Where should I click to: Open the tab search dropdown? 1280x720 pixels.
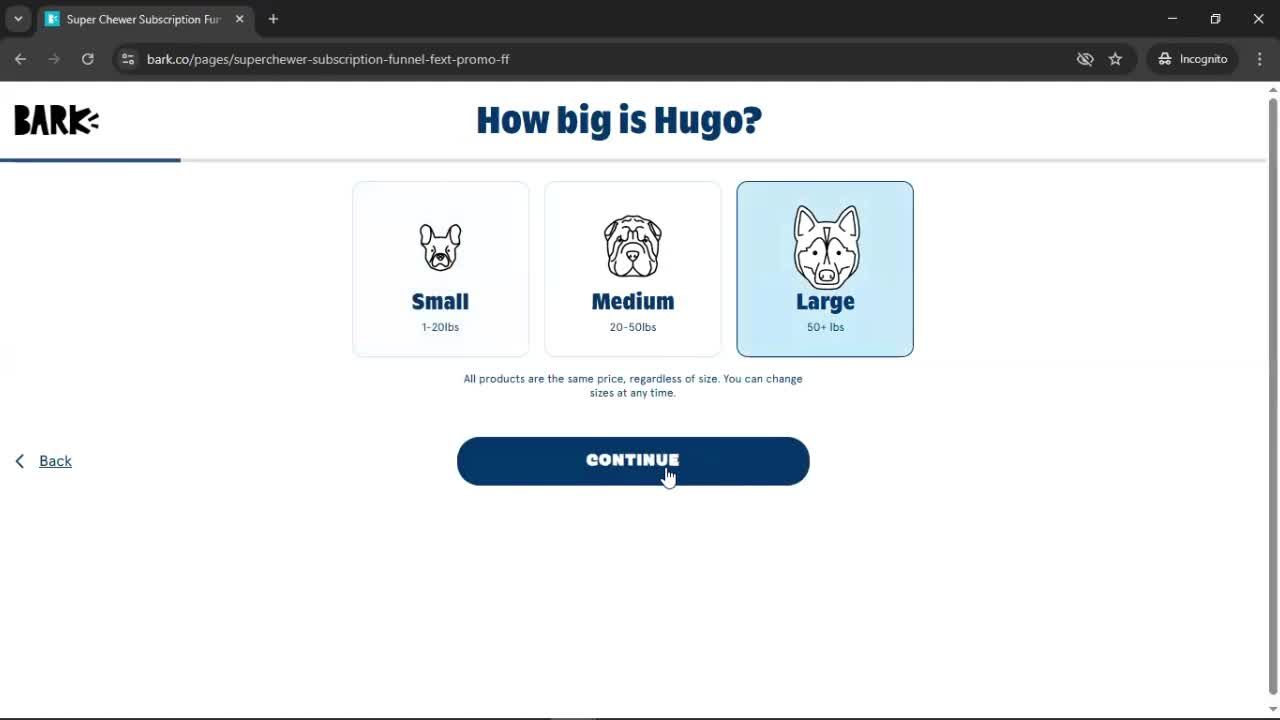click(x=18, y=19)
